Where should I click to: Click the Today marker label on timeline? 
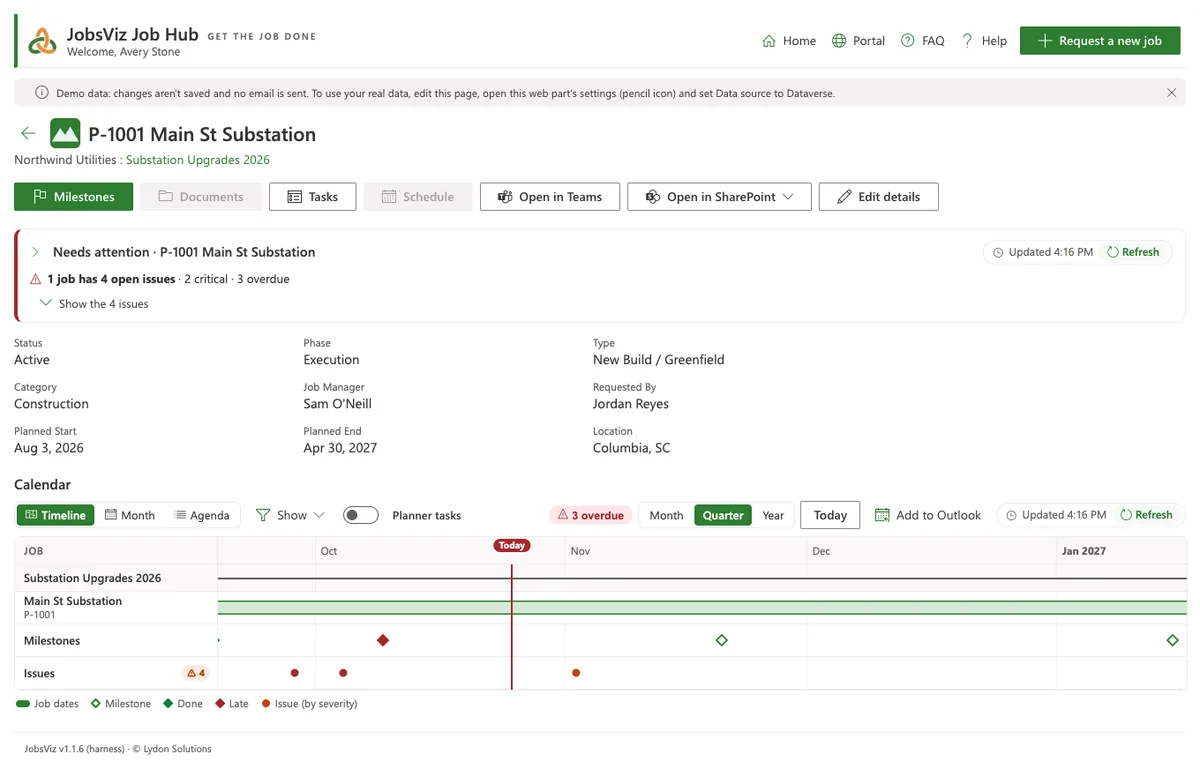512,545
